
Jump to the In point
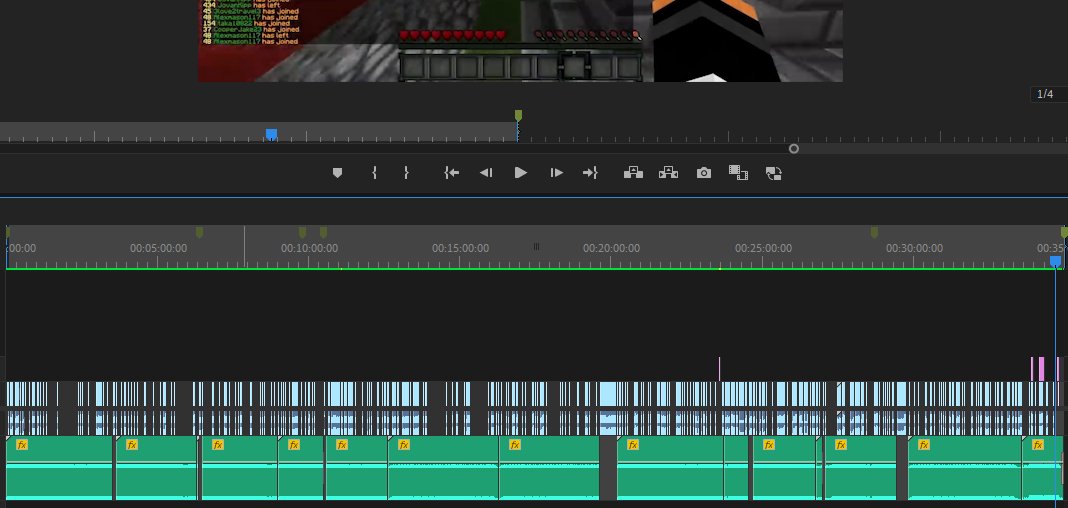point(452,173)
